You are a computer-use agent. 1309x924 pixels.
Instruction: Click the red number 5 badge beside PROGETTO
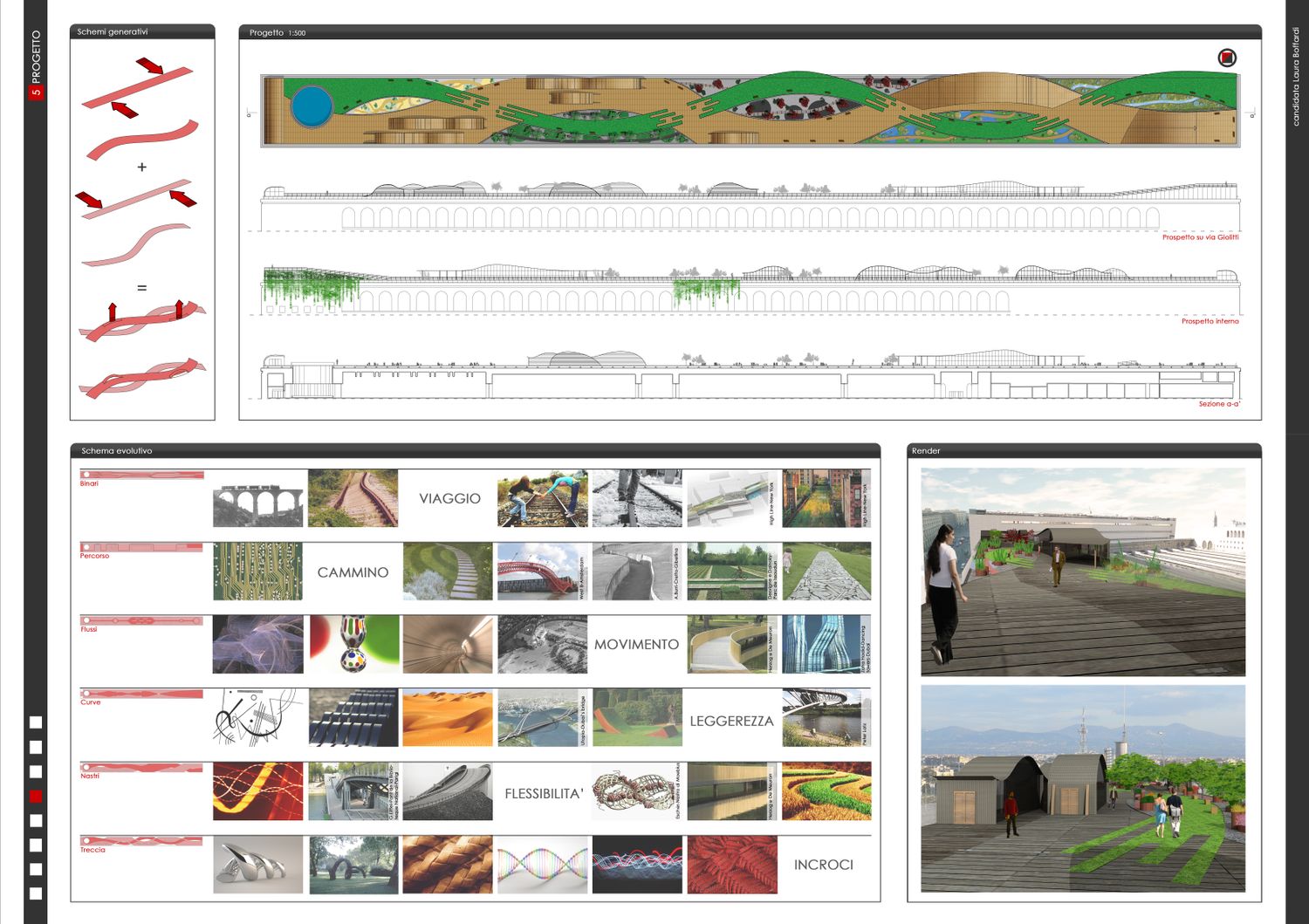[36, 91]
